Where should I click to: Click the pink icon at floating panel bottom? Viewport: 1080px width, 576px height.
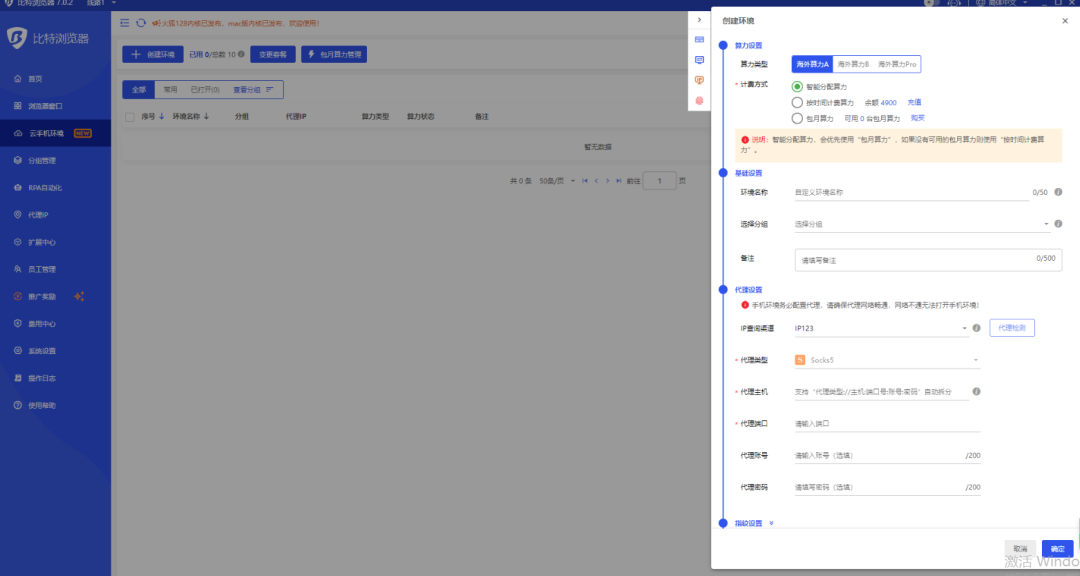point(699,101)
